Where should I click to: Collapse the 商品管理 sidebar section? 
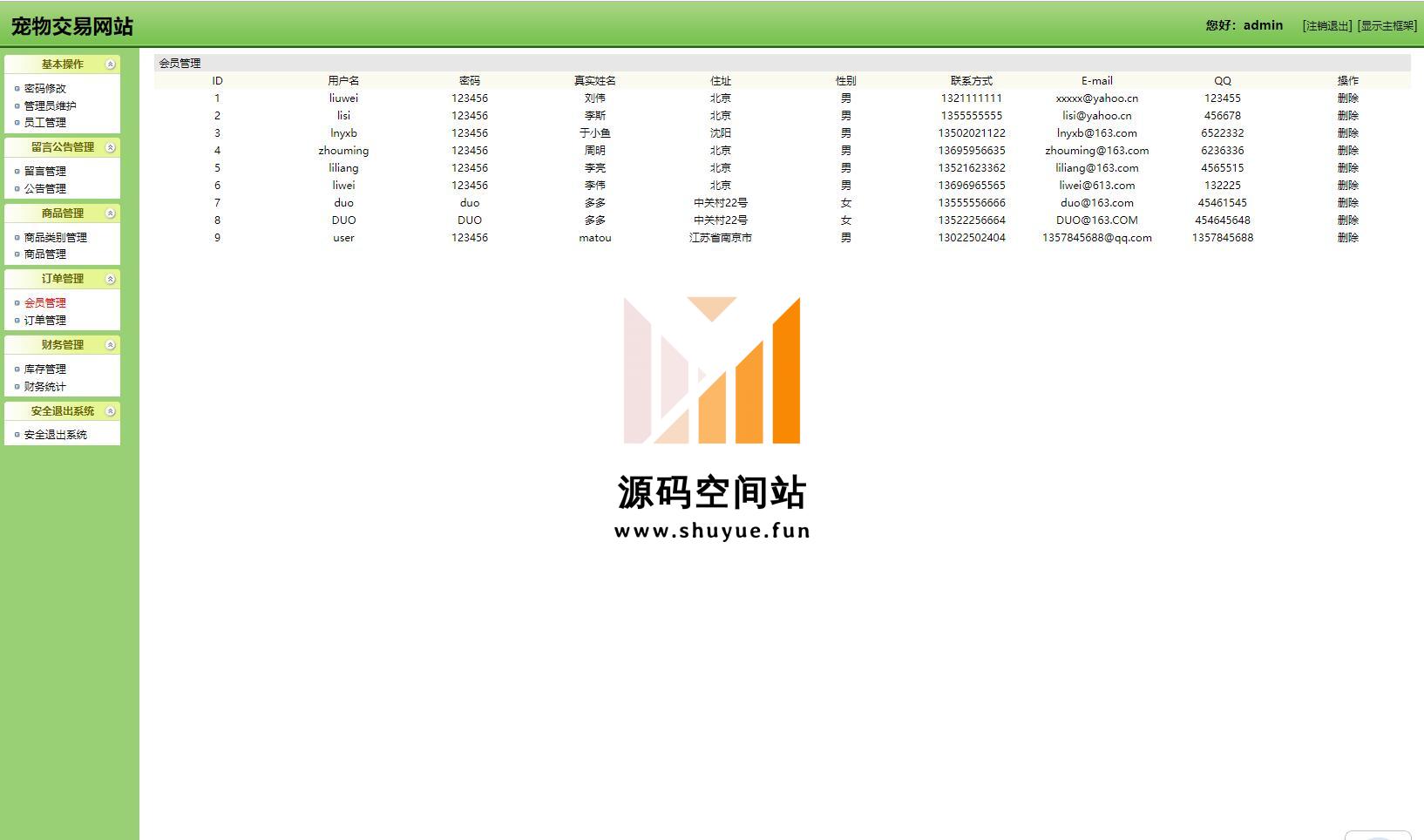click(x=110, y=213)
